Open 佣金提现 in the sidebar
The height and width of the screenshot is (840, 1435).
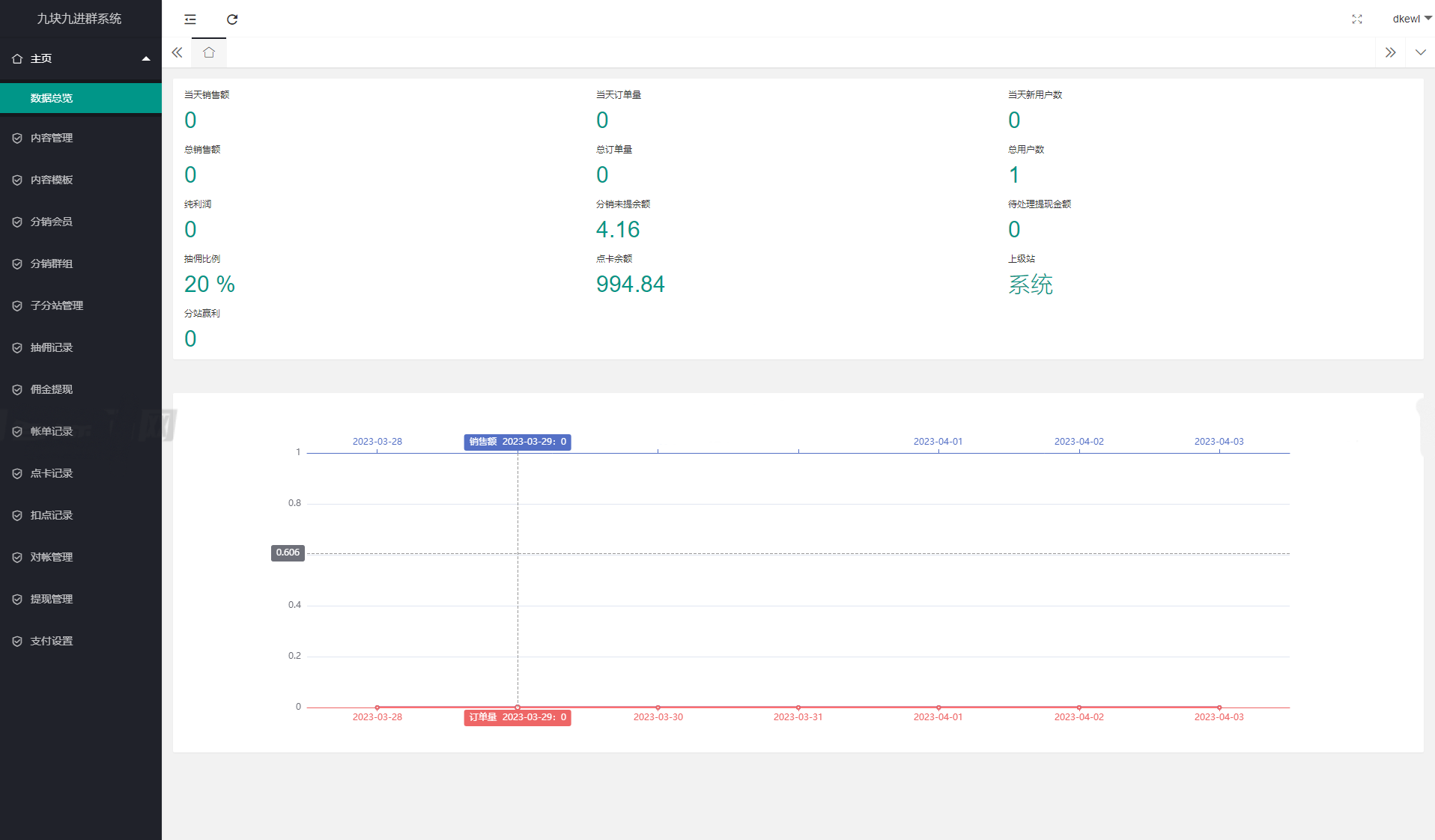click(52, 389)
